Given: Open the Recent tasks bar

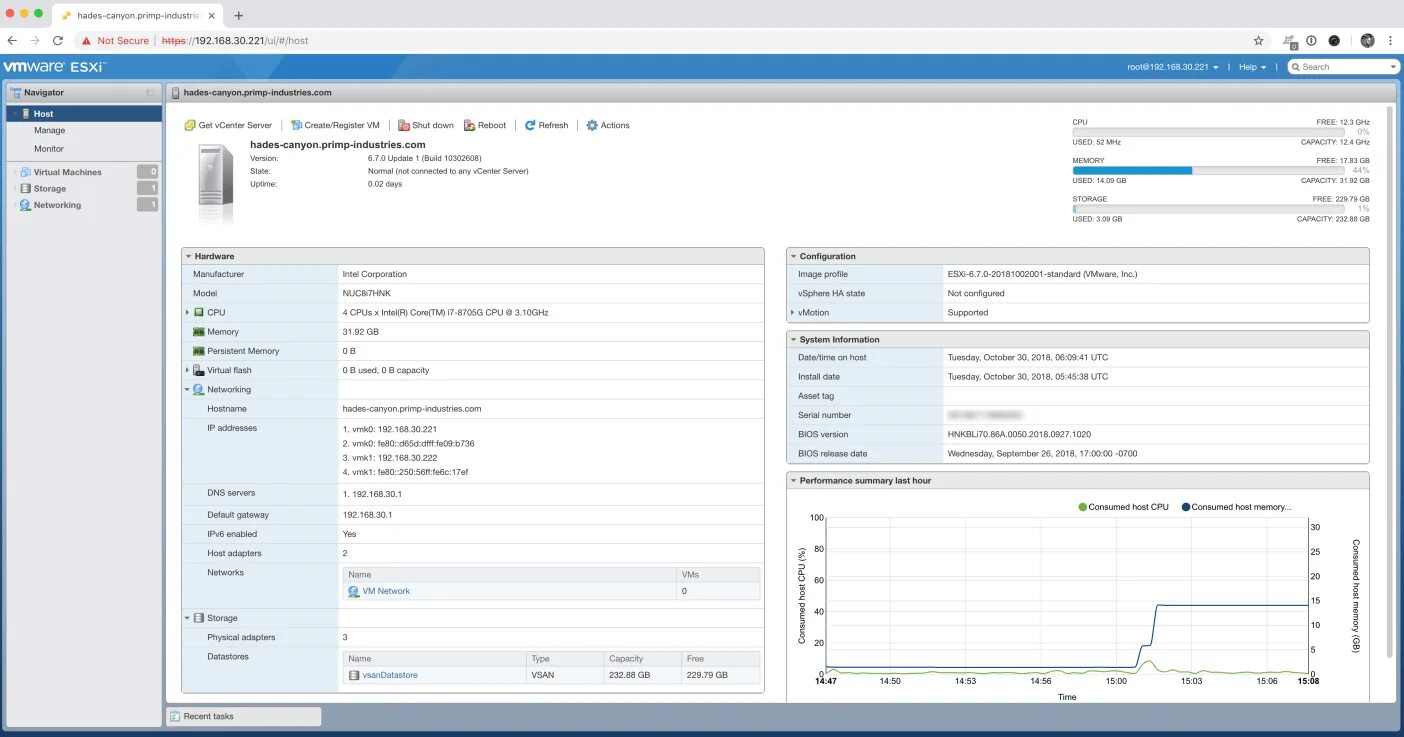Looking at the screenshot, I should pos(244,716).
